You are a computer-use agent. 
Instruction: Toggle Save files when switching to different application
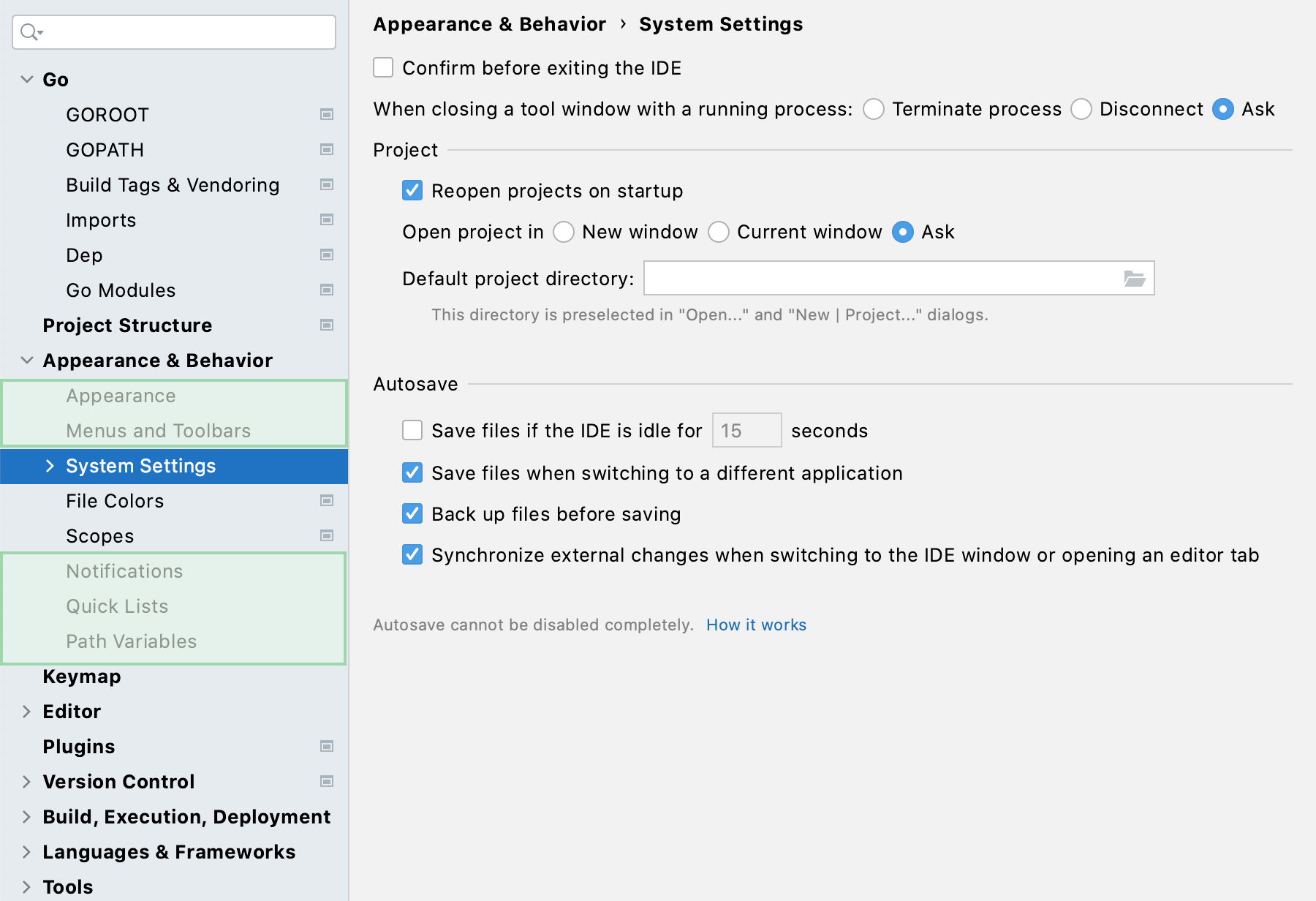412,472
